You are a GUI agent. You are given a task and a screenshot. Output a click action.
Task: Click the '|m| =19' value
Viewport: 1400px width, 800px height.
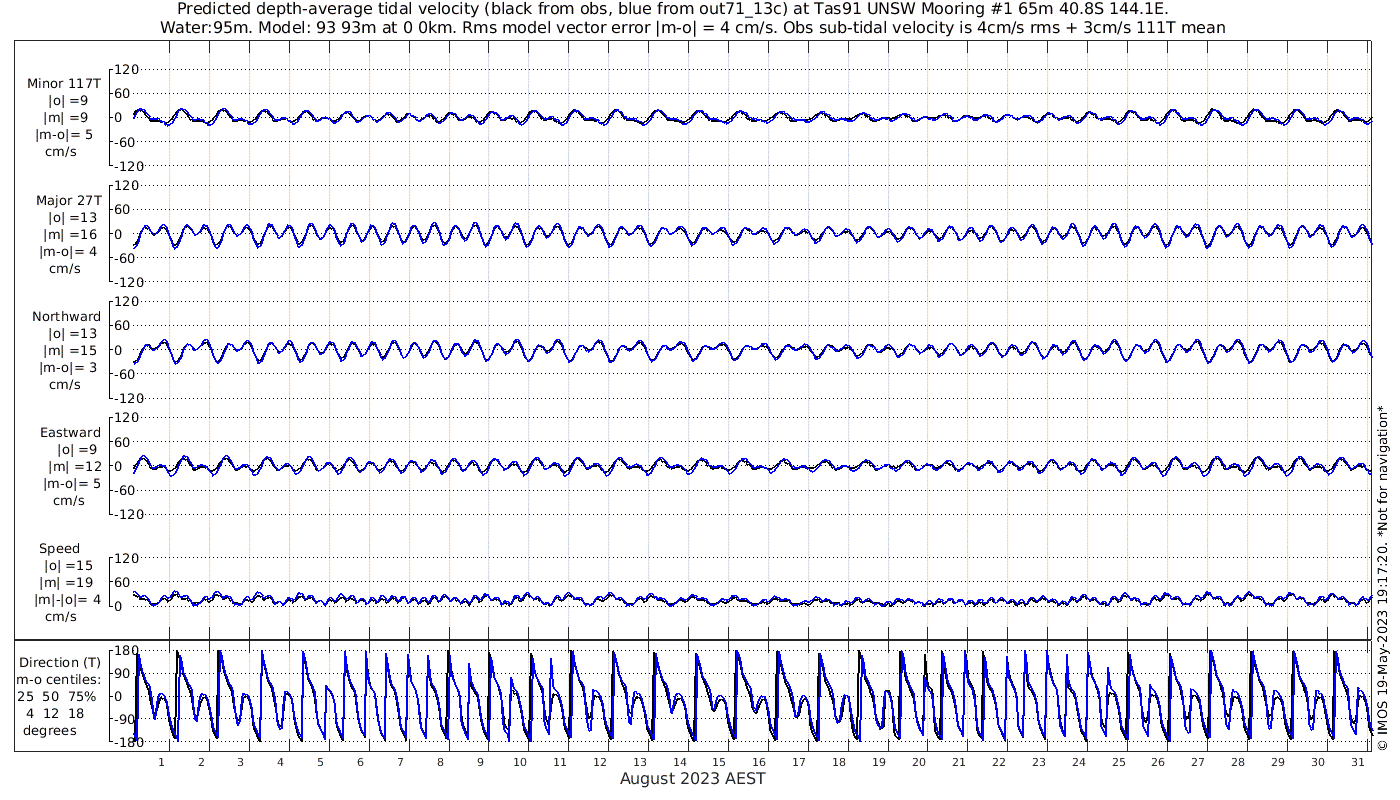pyautogui.click(x=68, y=584)
